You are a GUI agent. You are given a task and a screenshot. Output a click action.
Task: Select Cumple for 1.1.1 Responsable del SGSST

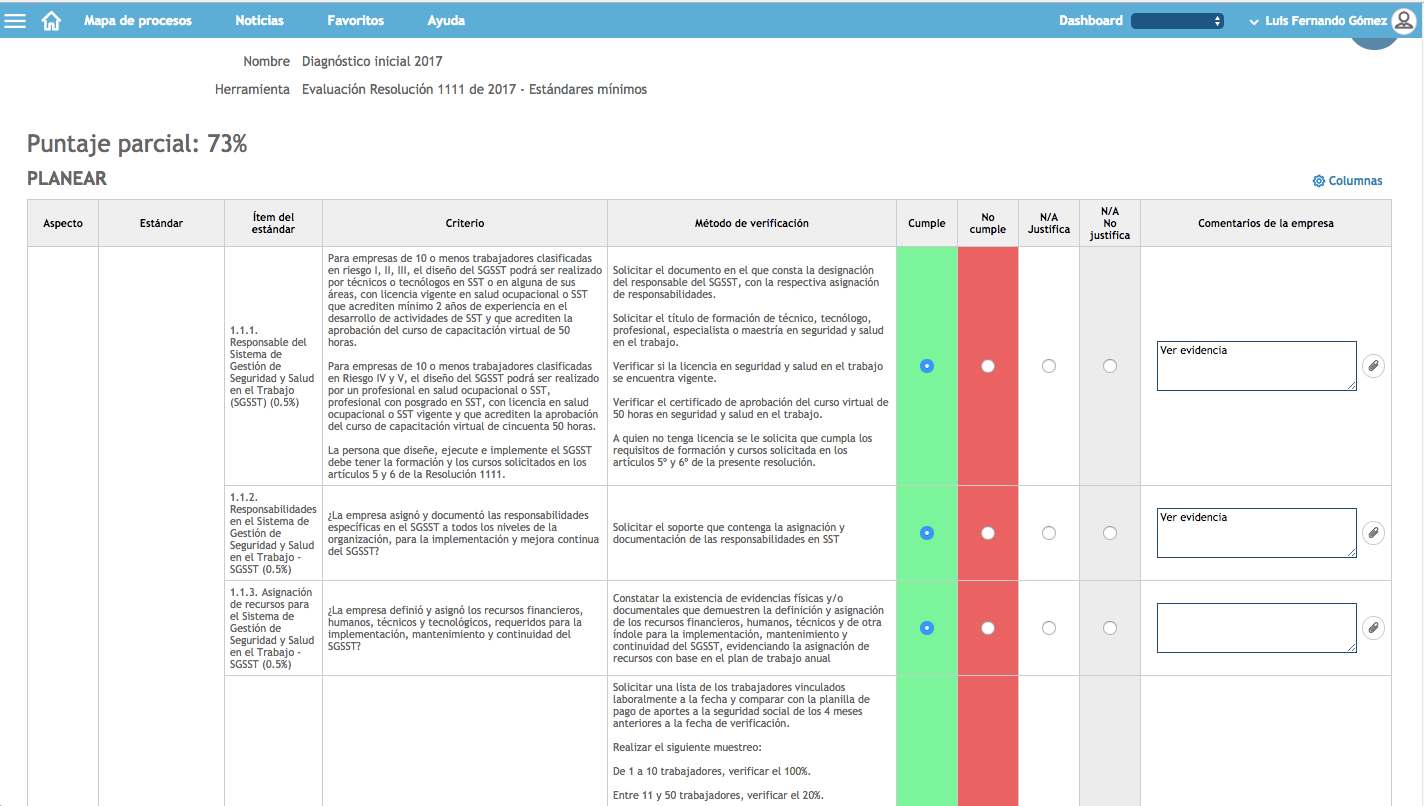pyautogui.click(x=927, y=366)
